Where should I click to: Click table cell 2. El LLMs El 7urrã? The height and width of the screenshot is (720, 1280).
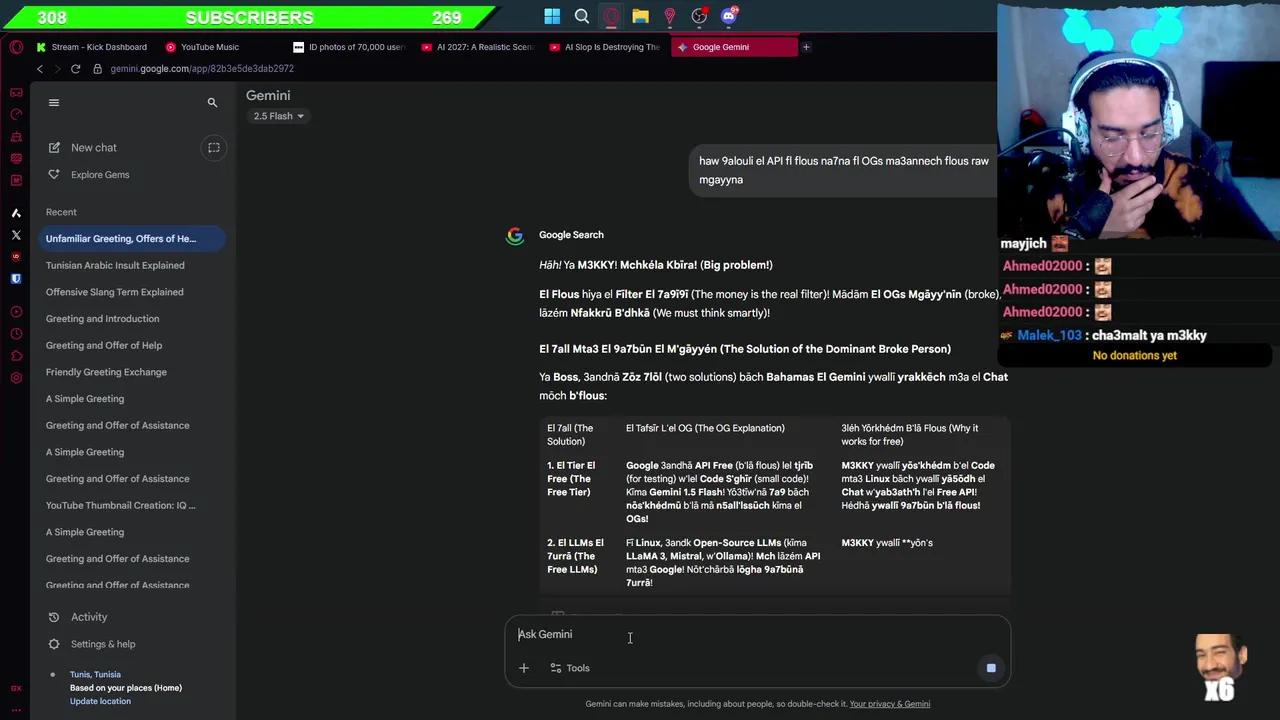click(575, 556)
